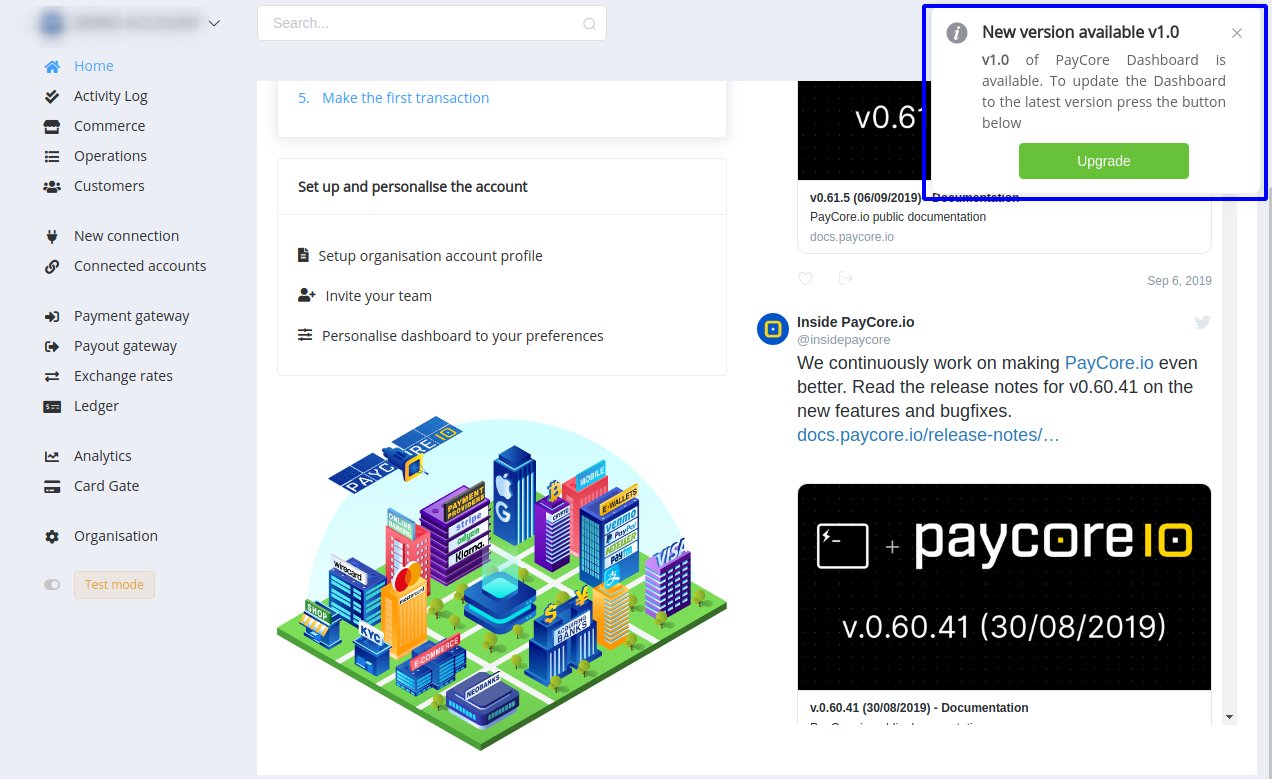Open docs.paycore.io/release-notes link

pyautogui.click(x=928, y=435)
